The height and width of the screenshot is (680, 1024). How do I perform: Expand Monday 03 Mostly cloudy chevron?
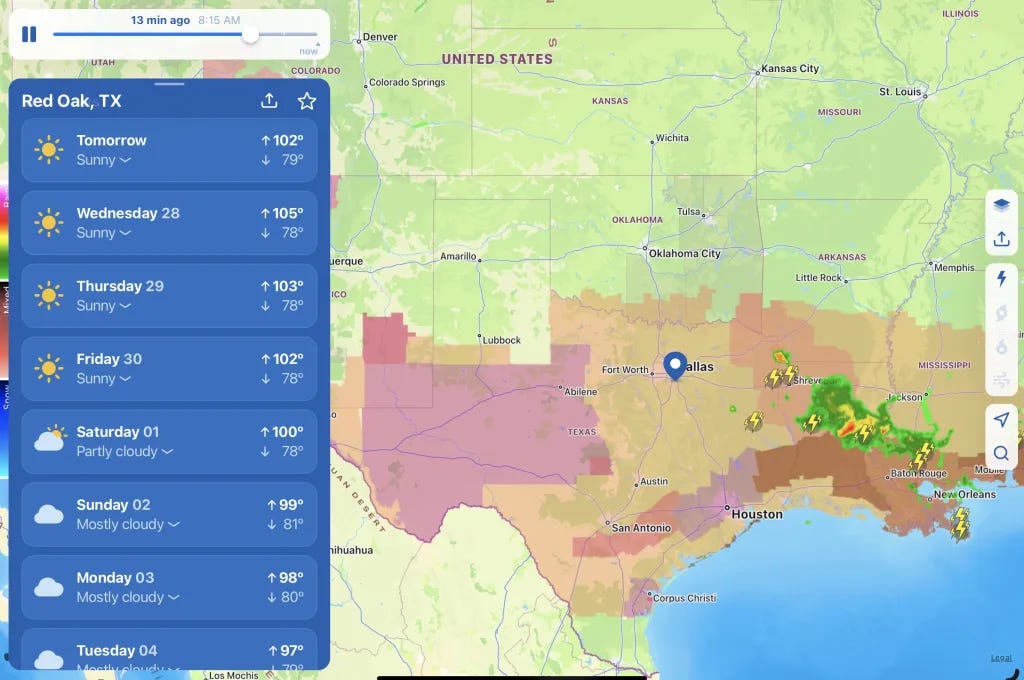(x=174, y=598)
